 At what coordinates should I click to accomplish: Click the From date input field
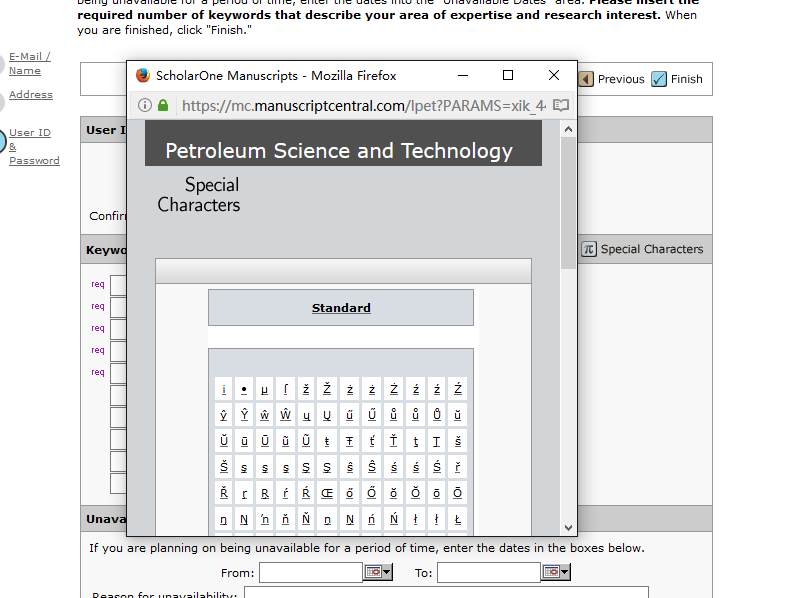pyautogui.click(x=311, y=573)
